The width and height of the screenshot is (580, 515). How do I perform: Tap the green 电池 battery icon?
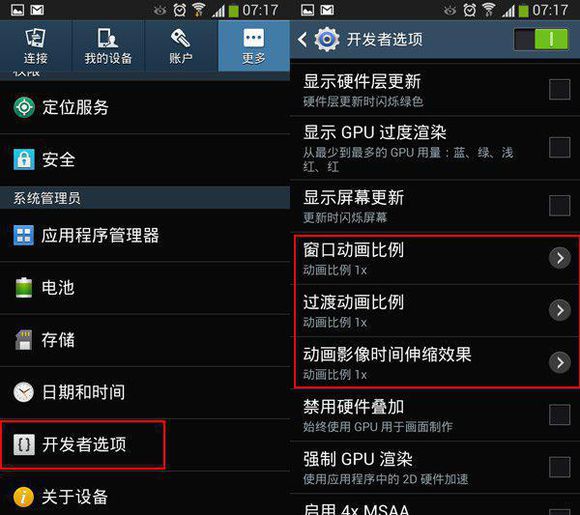(24, 287)
